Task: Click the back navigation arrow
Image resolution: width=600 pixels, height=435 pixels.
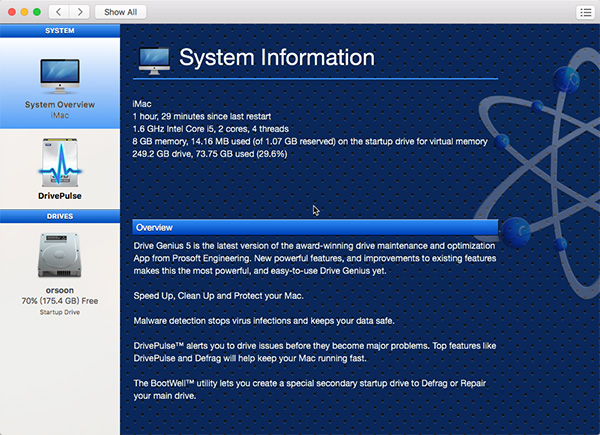Action: (59, 12)
